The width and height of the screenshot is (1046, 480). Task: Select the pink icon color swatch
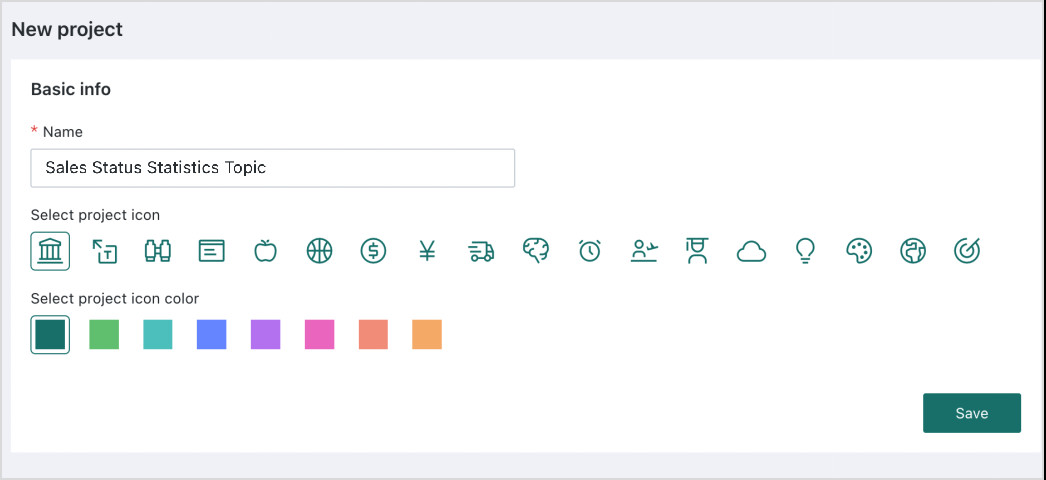pos(320,335)
